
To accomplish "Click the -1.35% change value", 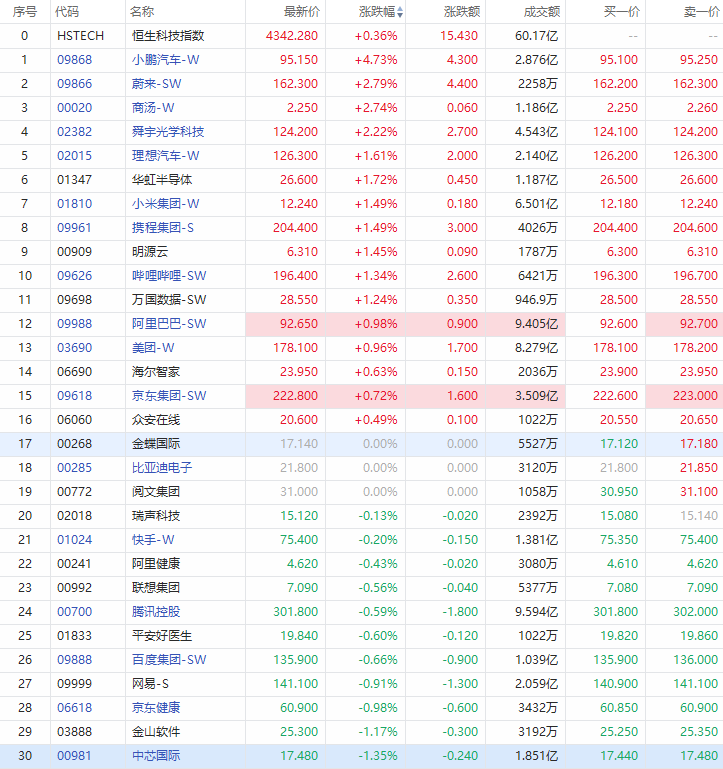I will point(378,756).
